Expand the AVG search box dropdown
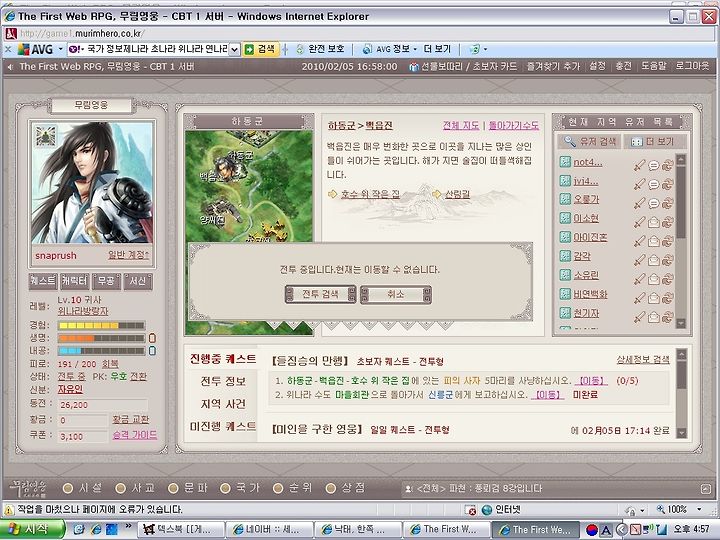The width and height of the screenshot is (720, 540). (x=234, y=49)
